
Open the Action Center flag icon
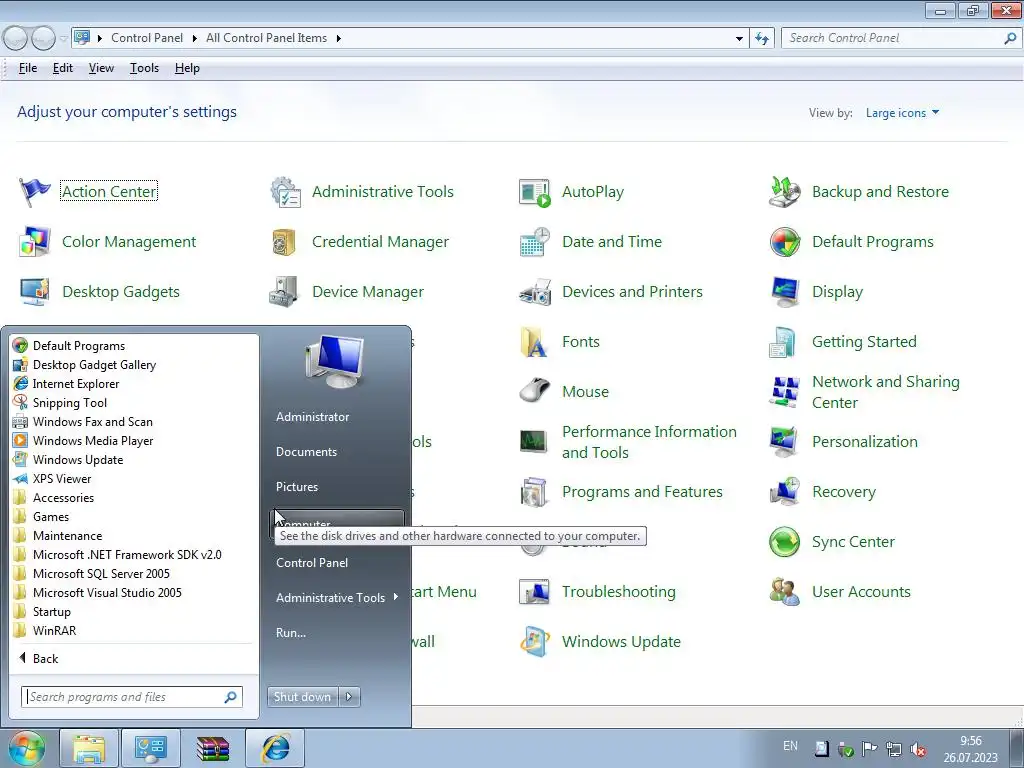click(x=34, y=192)
